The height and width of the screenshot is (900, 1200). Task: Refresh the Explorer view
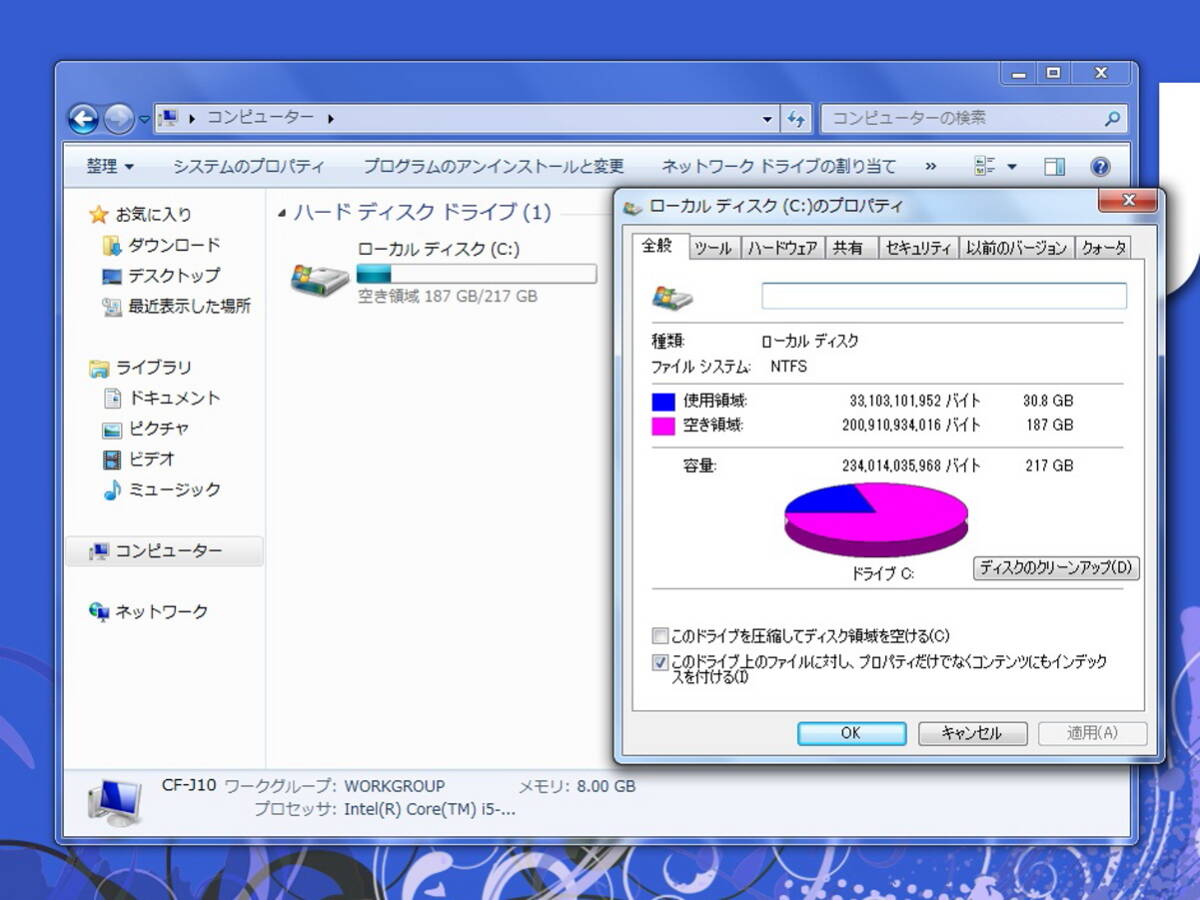796,119
